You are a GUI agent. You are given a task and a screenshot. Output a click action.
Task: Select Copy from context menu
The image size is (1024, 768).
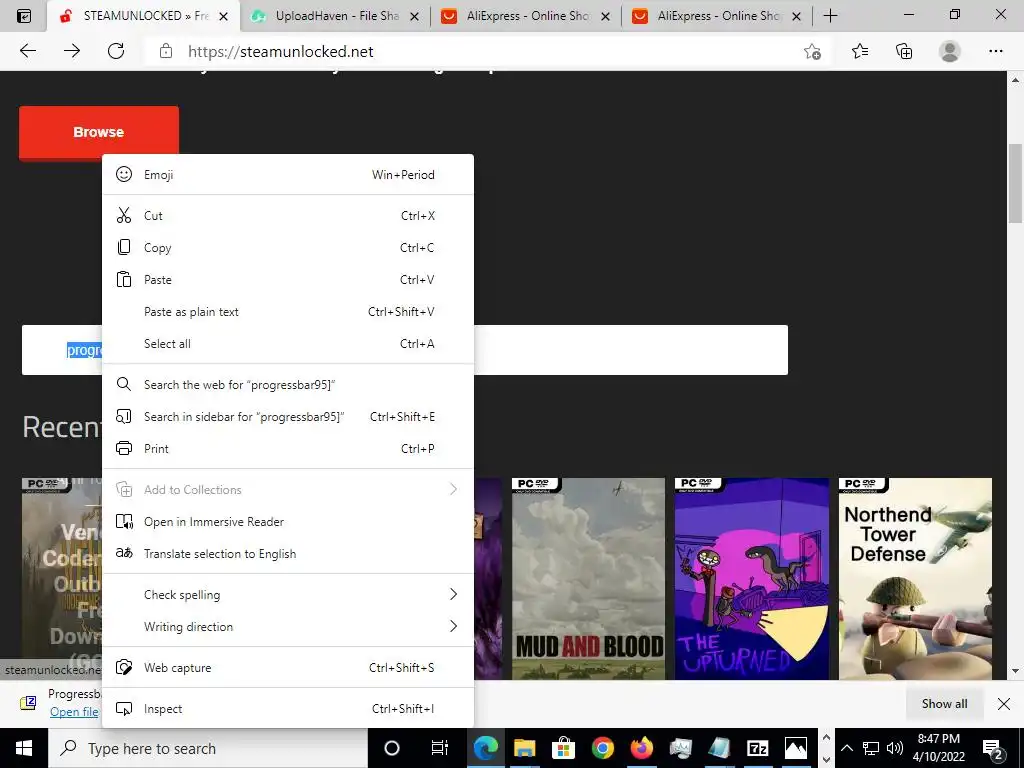(x=288, y=248)
